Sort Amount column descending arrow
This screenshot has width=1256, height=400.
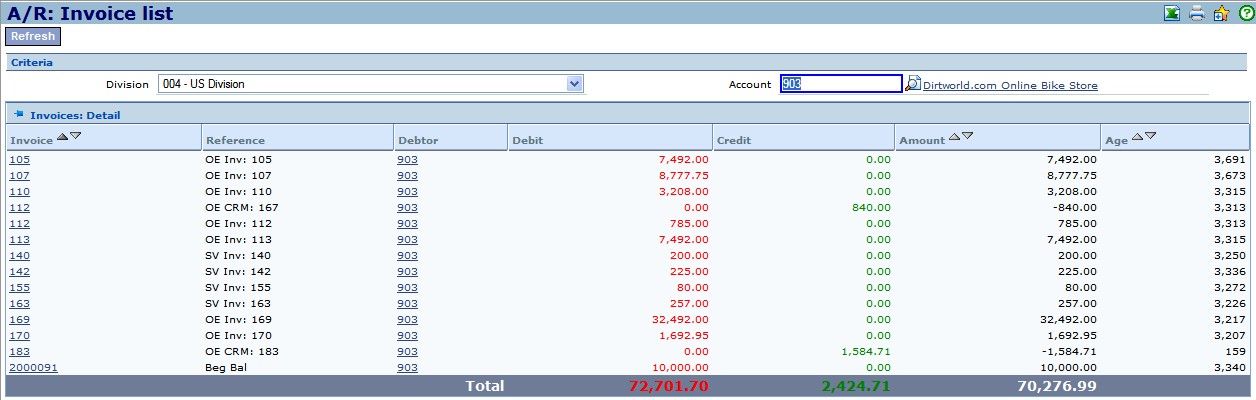click(967, 136)
